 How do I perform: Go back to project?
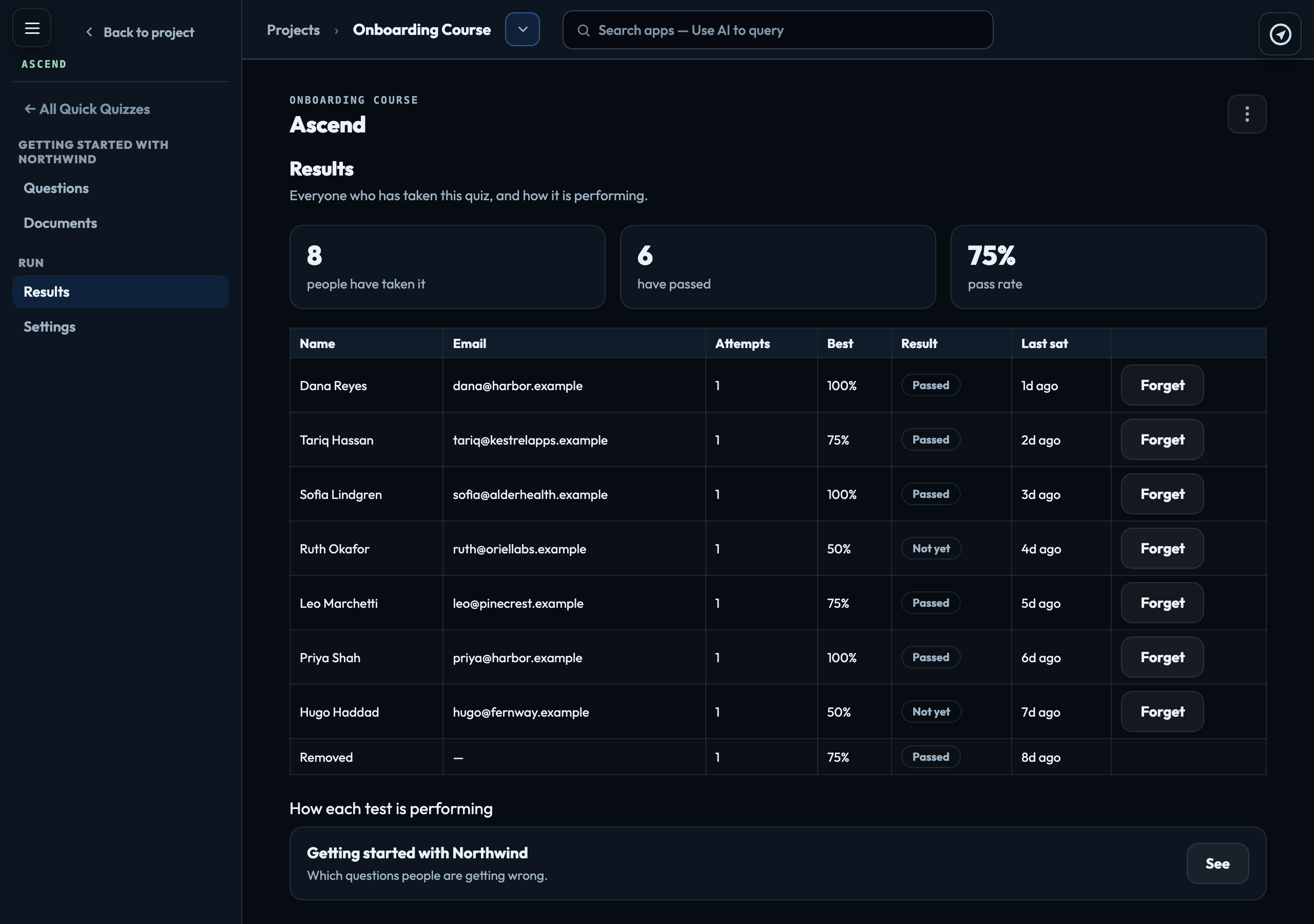coord(140,32)
